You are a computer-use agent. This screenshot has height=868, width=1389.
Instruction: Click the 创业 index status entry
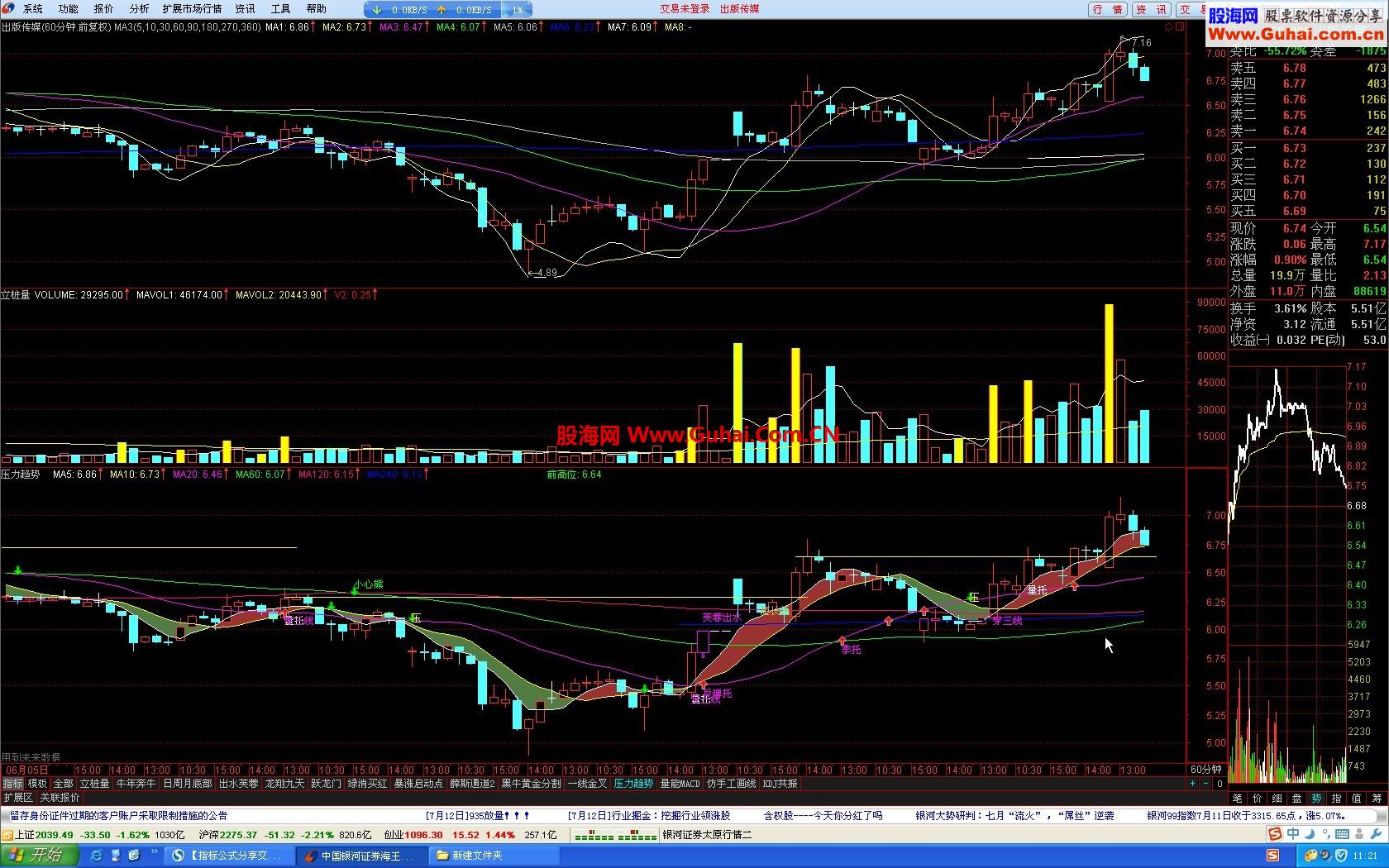pyautogui.click(x=471, y=835)
